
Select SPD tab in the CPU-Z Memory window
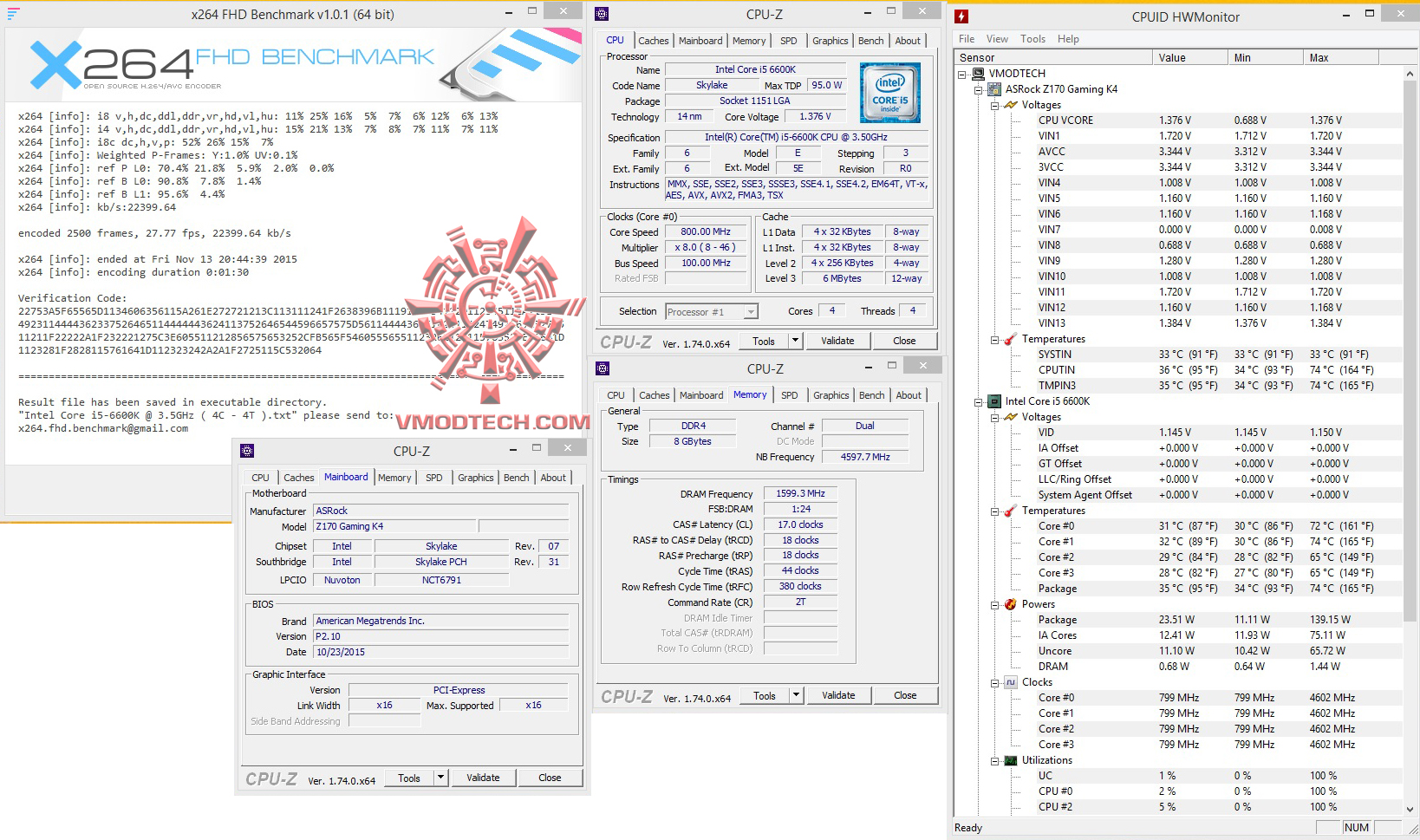[789, 395]
